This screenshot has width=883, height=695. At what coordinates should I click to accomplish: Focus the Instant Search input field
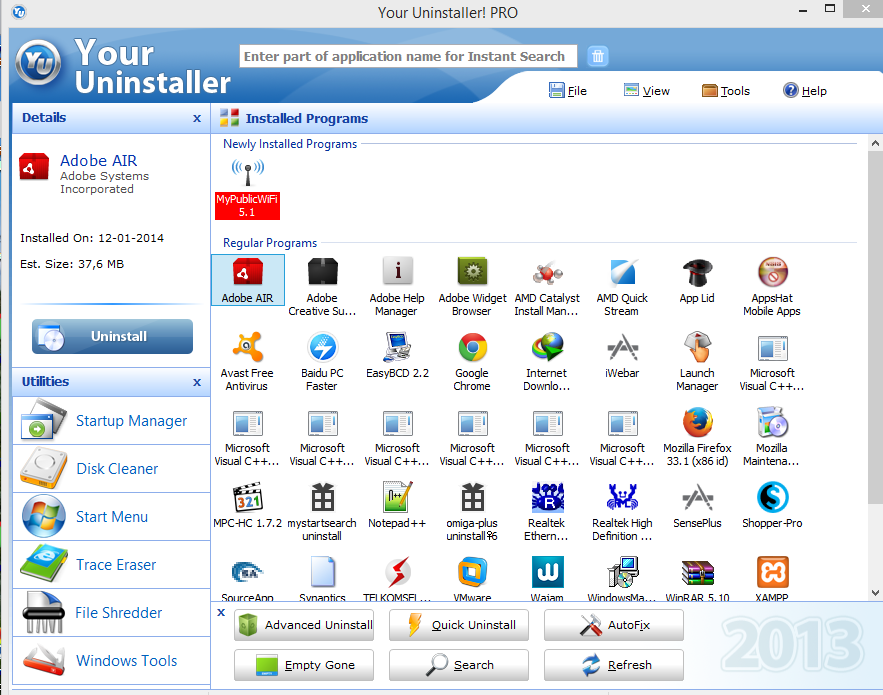point(408,56)
